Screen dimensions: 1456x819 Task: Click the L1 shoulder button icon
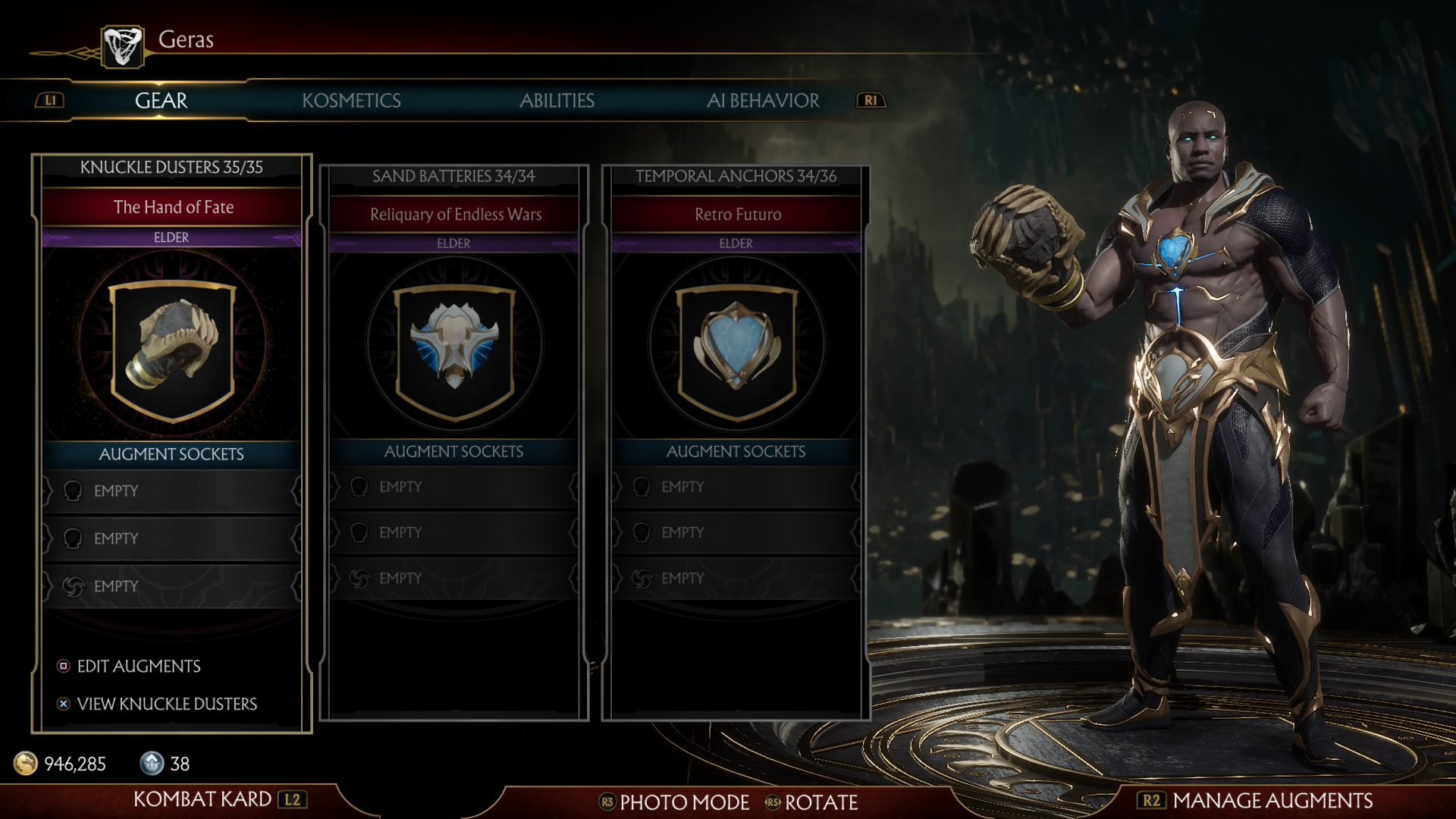tap(50, 100)
